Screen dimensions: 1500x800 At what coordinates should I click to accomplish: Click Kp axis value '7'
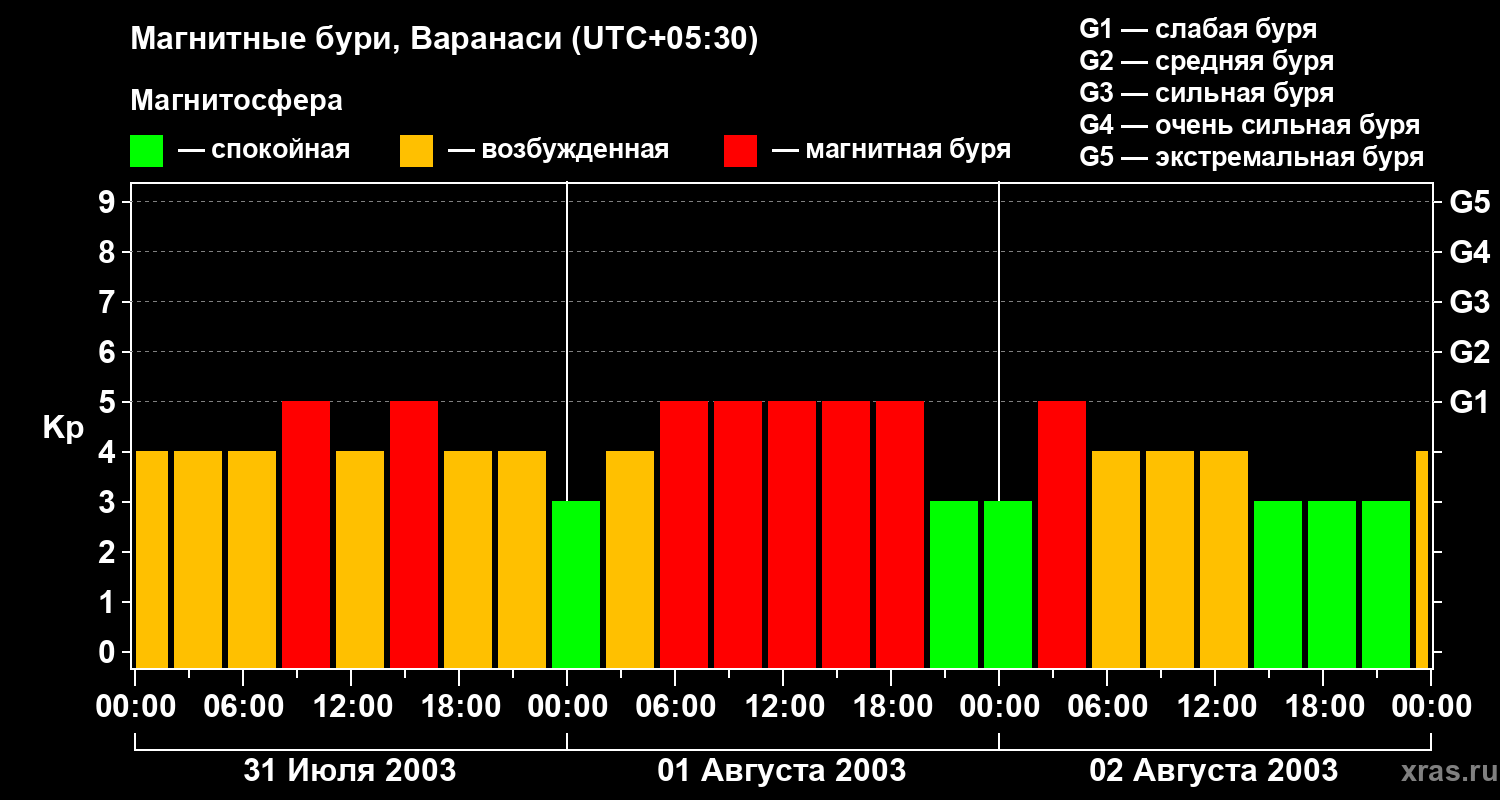pos(109,302)
